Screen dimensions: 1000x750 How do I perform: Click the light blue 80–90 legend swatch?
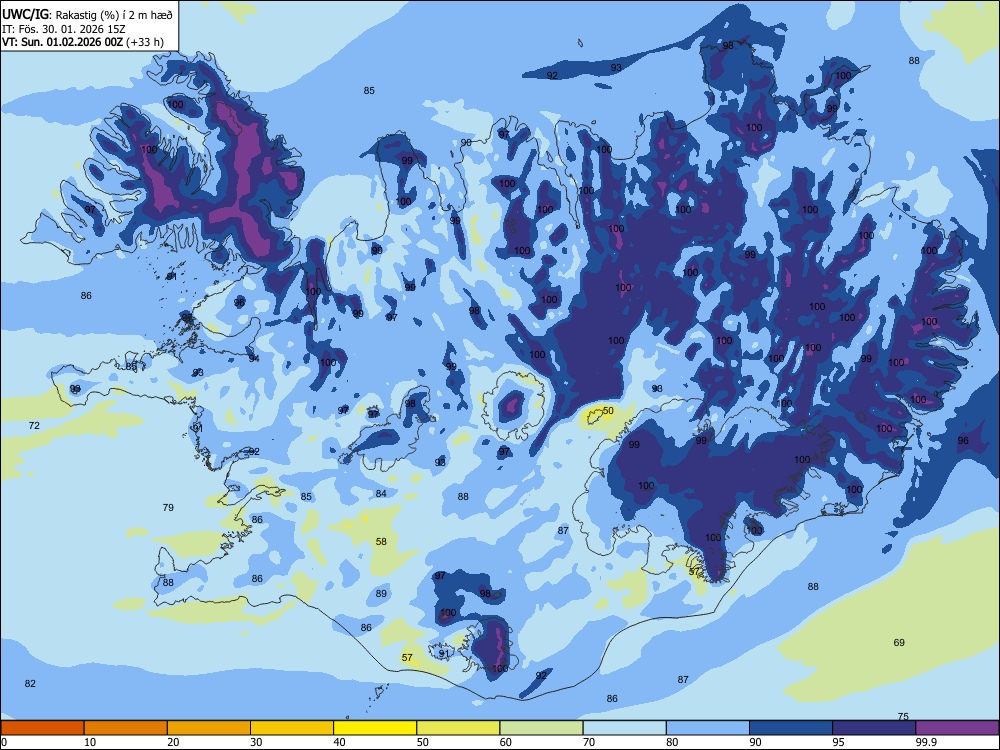[x=708, y=728]
